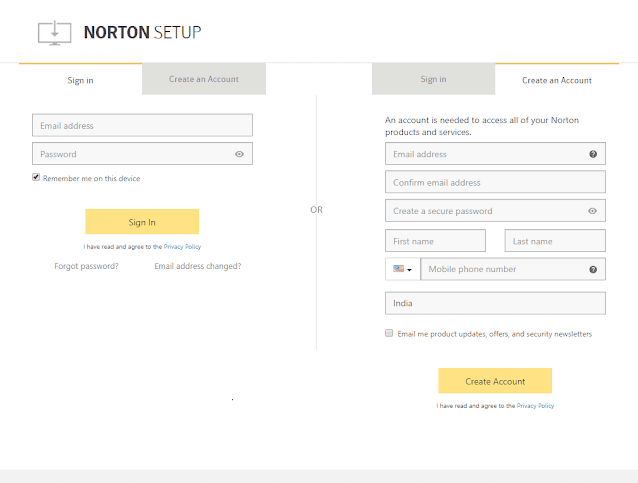Click the yellow Create Account button
This screenshot has height=483, width=638.
(x=495, y=381)
